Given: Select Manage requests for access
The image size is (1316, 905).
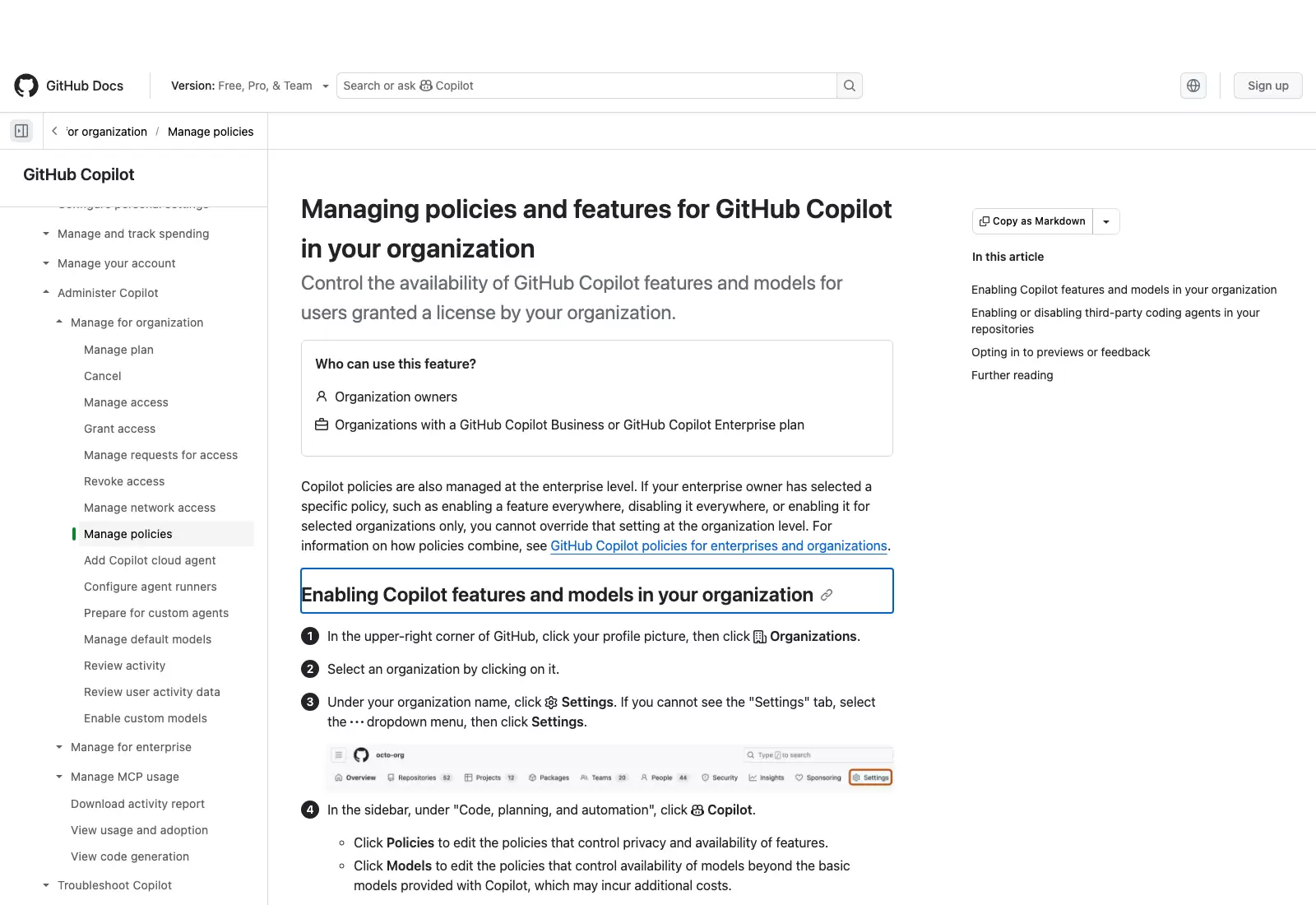Looking at the screenshot, I should click(x=160, y=455).
